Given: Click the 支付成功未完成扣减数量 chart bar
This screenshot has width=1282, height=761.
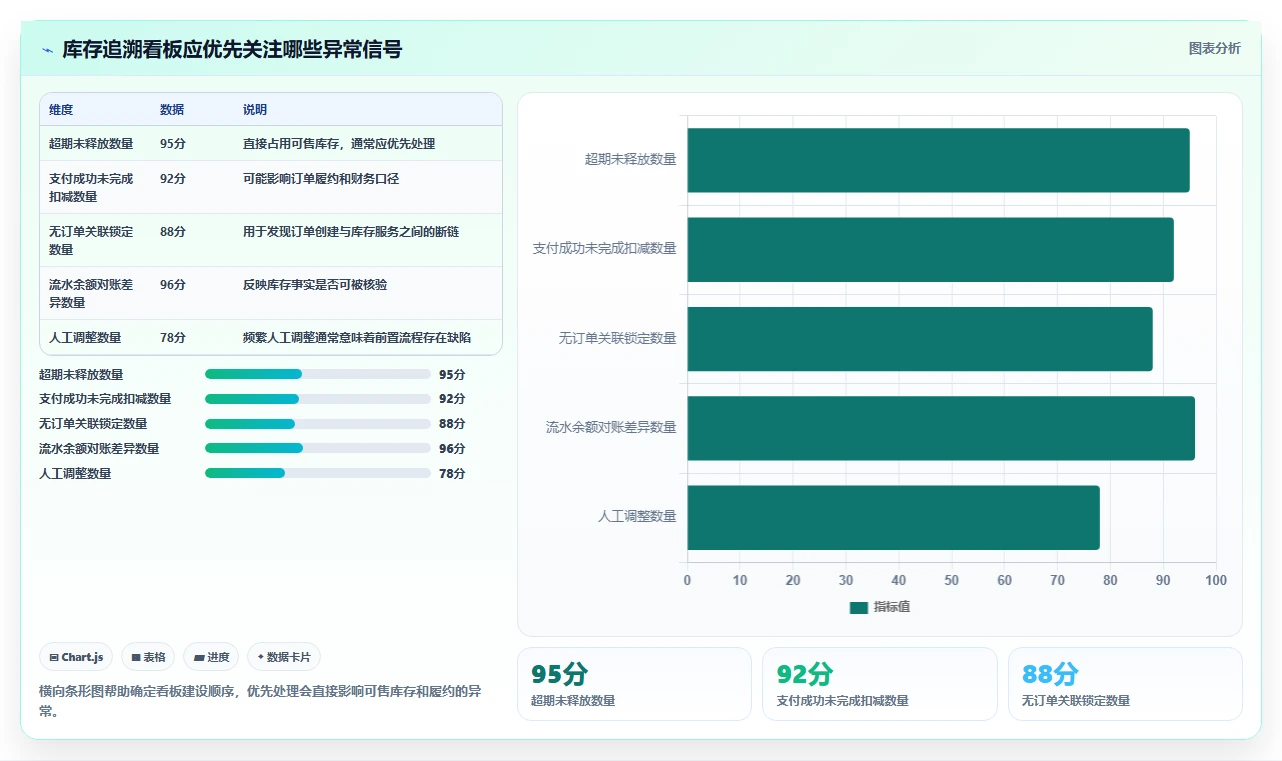Looking at the screenshot, I should pyautogui.click(x=930, y=249).
